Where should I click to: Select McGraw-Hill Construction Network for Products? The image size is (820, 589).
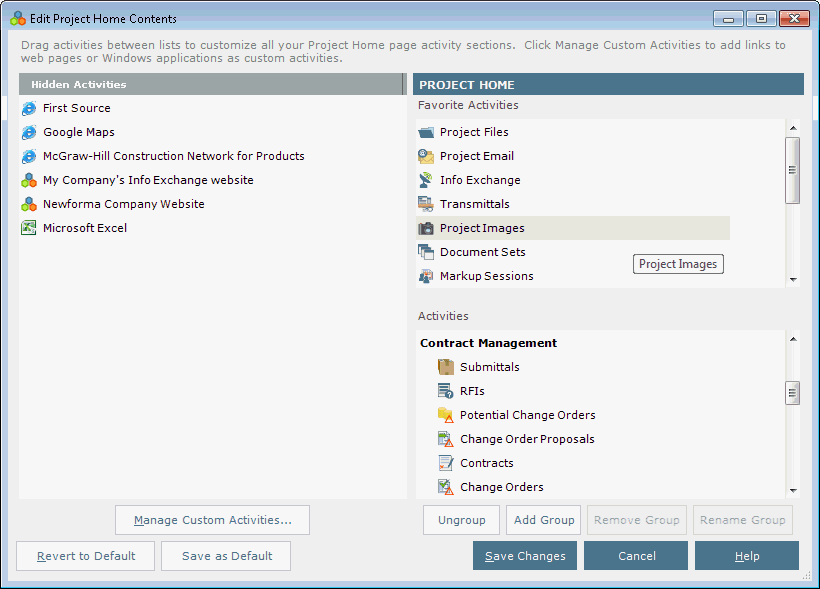[174, 156]
